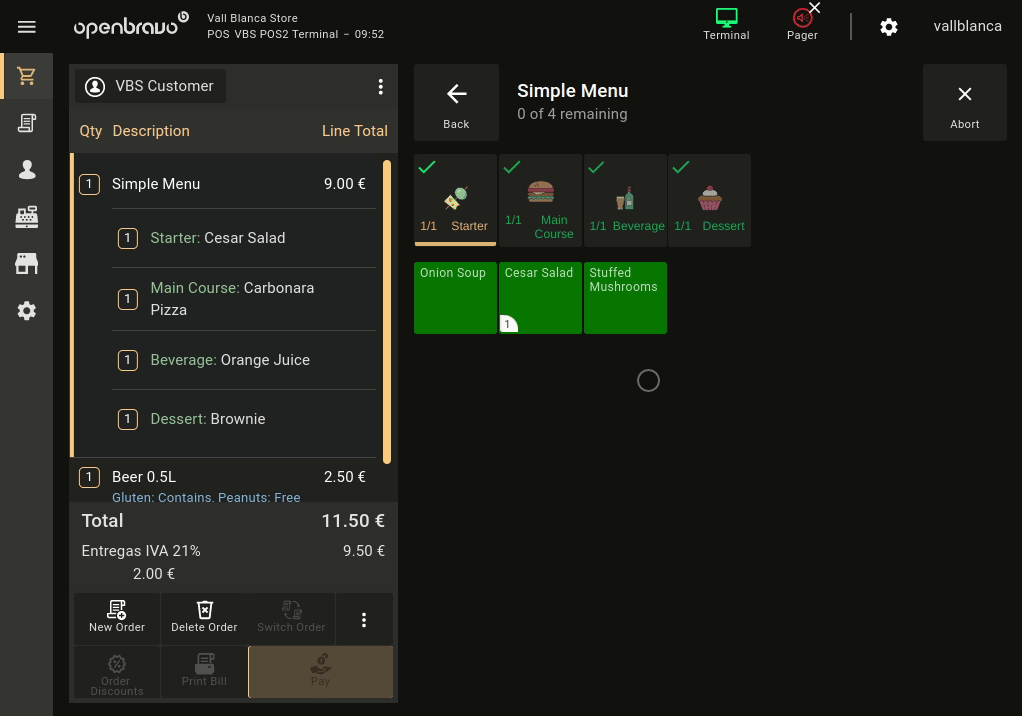This screenshot has width=1022, height=716.
Task: Select the shopping cart sidebar icon
Action: coord(27,76)
